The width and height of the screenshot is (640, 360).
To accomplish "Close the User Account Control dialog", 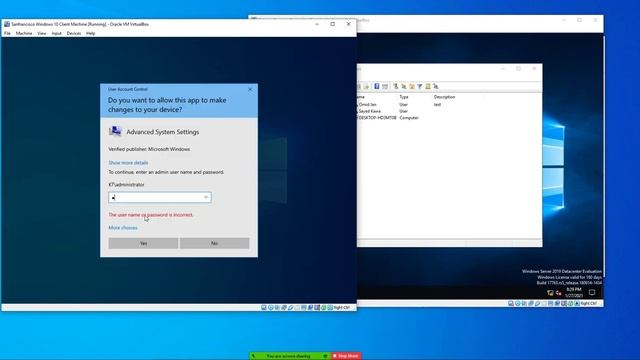I will (250, 89).
